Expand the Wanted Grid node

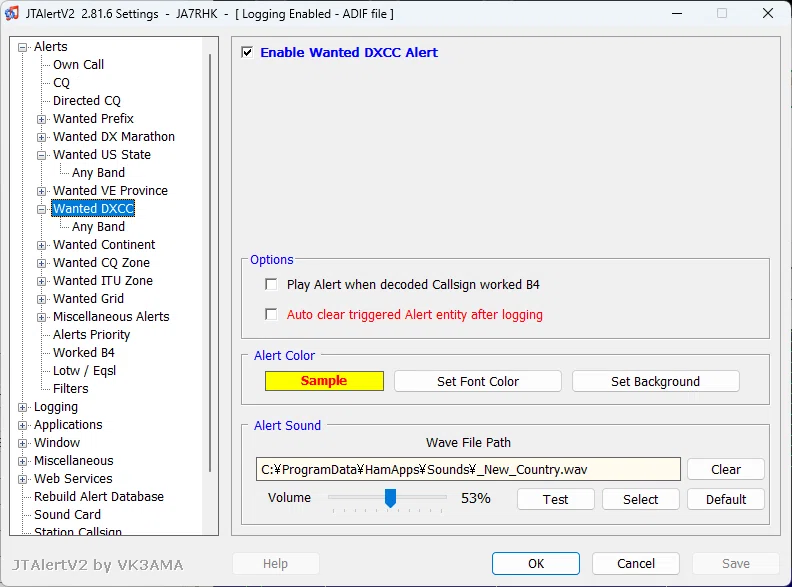(41, 300)
